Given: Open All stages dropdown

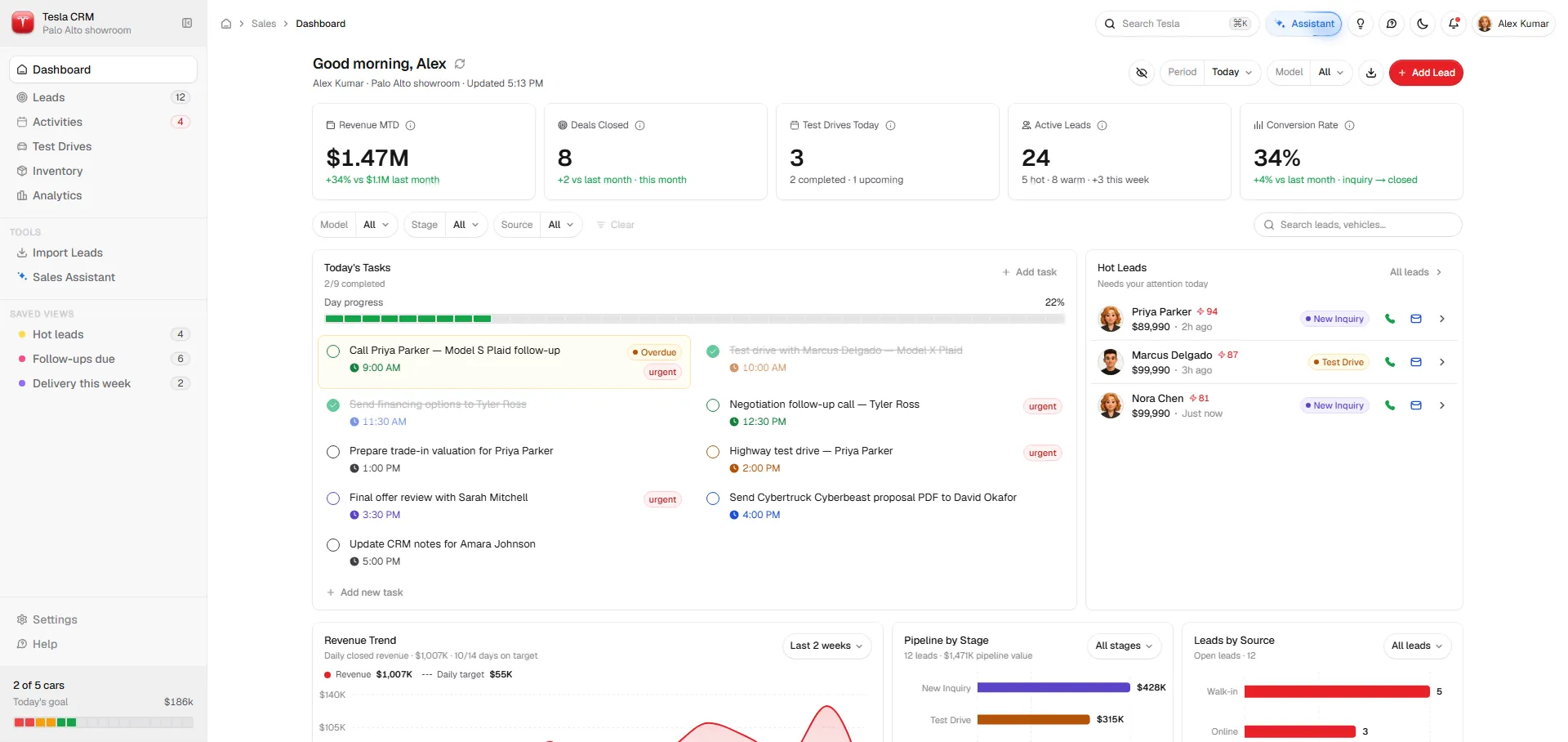Looking at the screenshot, I should click(1124, 646).
